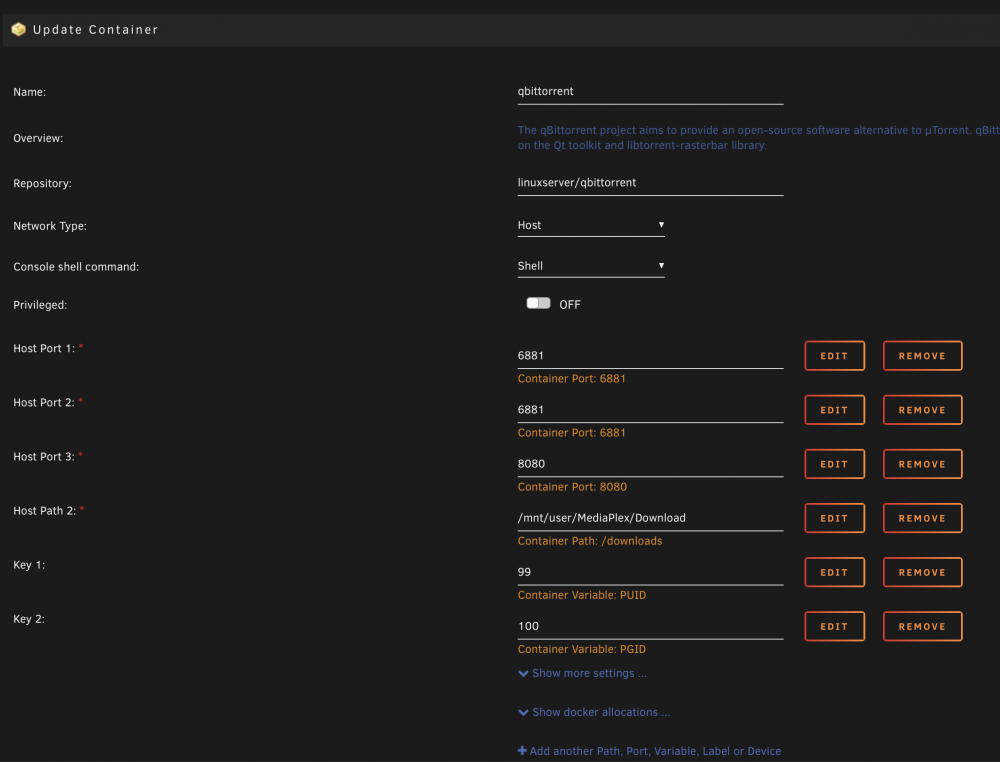
Task: Click the Key 1 field showing 99
Action: click(x=650, y=573)
